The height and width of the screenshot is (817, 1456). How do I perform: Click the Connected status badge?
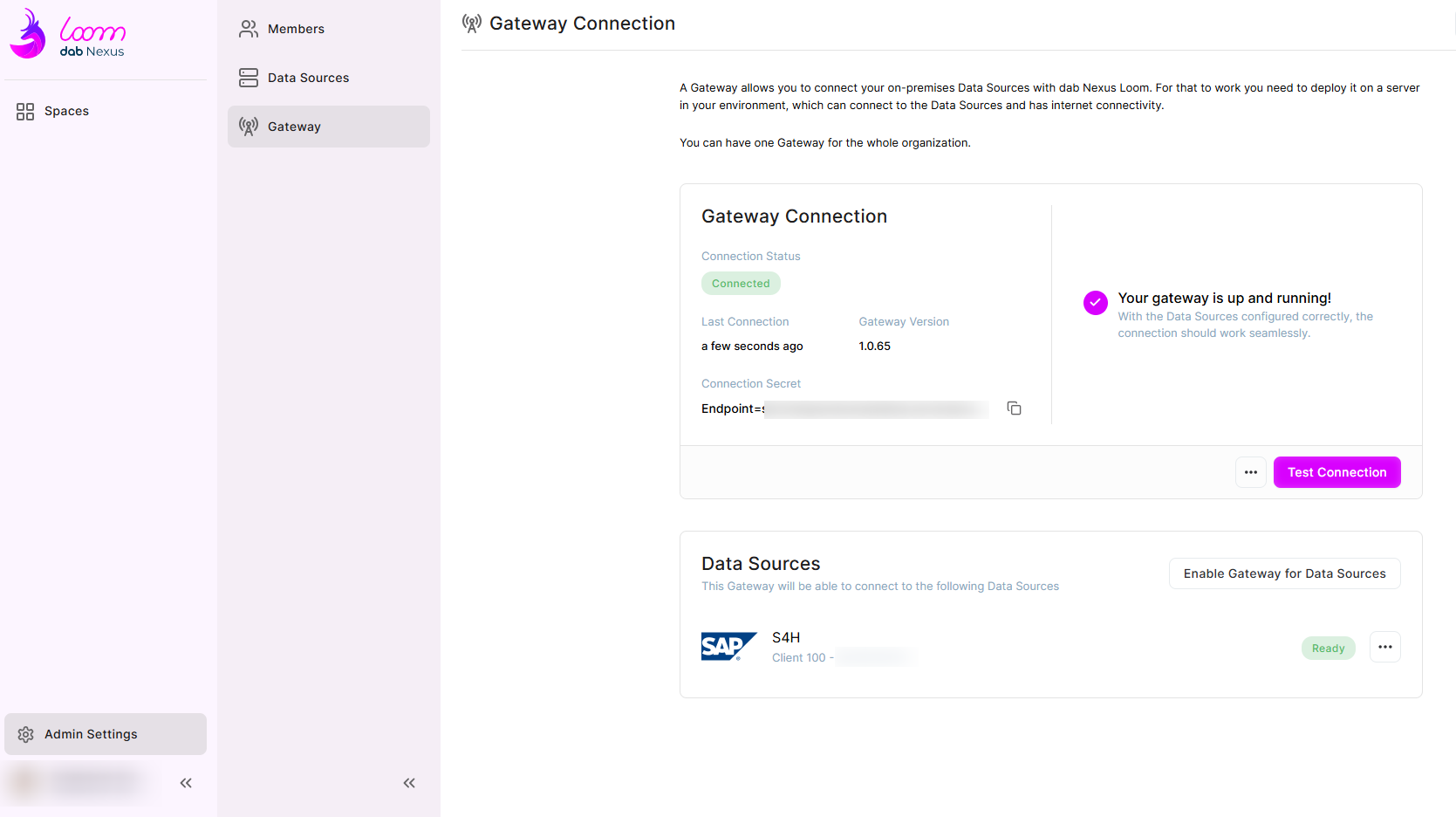(x=741, y=284)
